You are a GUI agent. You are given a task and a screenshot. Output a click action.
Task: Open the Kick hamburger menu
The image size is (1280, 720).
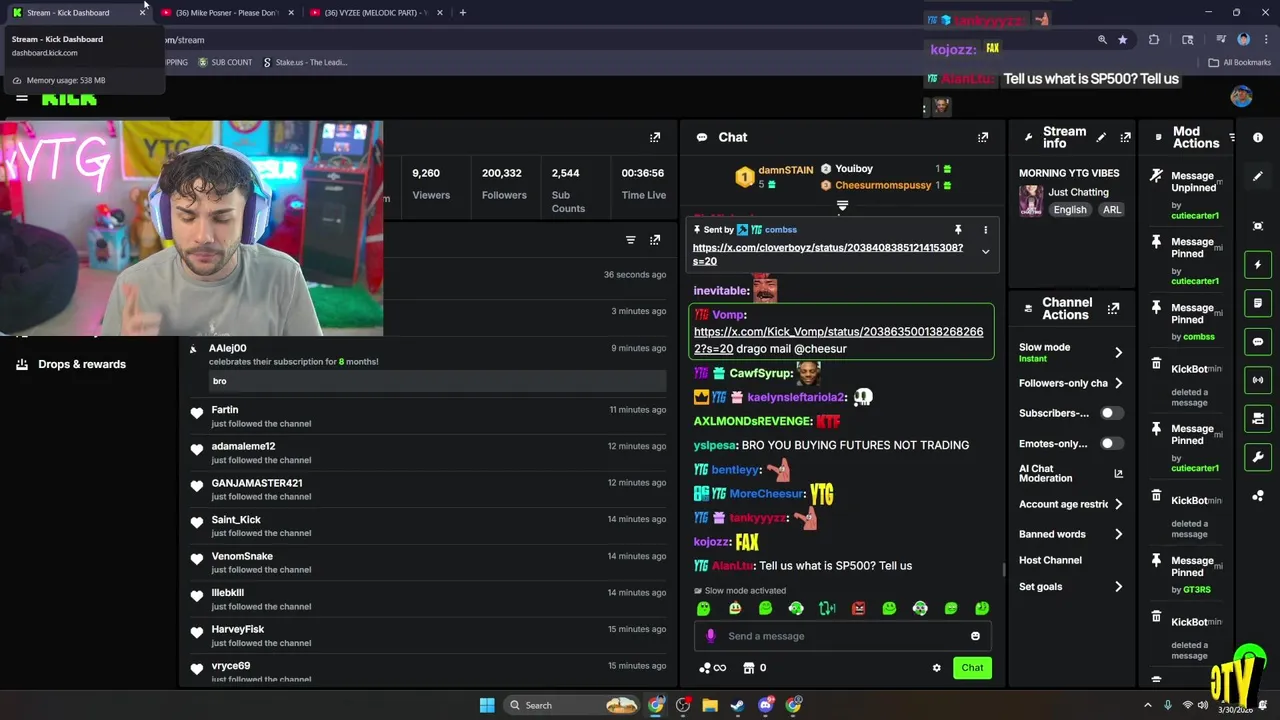(x=21, y=97)
